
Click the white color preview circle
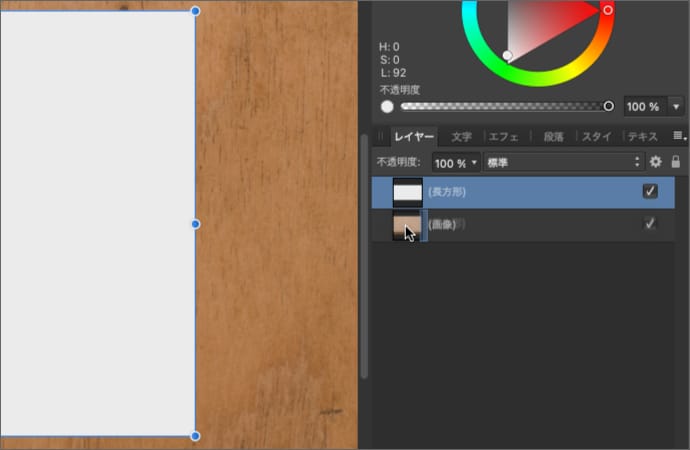pos(387,106)
